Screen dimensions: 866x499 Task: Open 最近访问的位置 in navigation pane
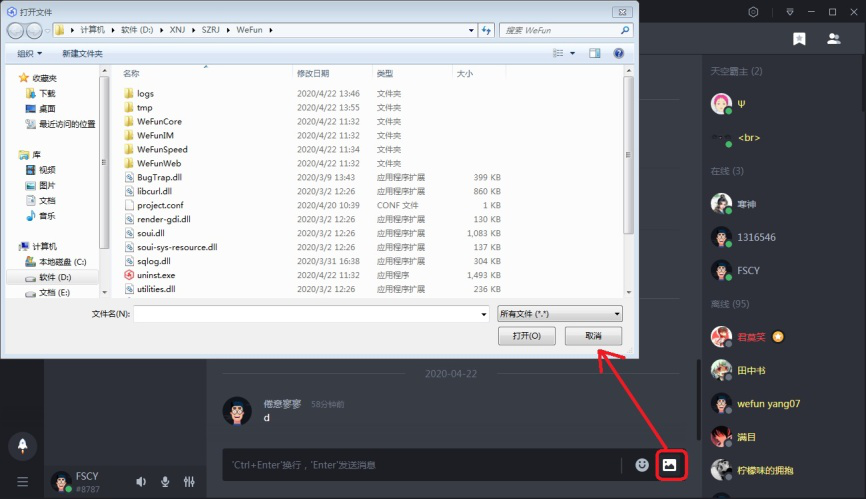coord(67,124)
